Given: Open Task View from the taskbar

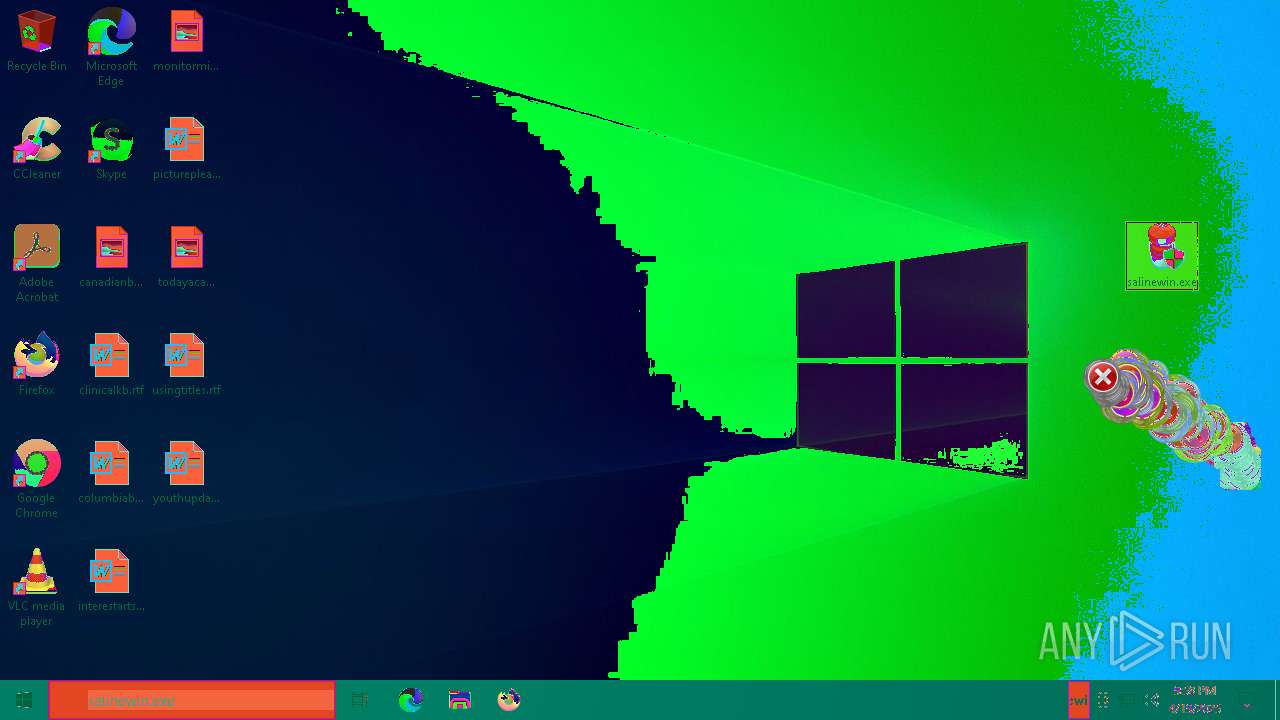Looking at the screenshot, I should (360, 700).
